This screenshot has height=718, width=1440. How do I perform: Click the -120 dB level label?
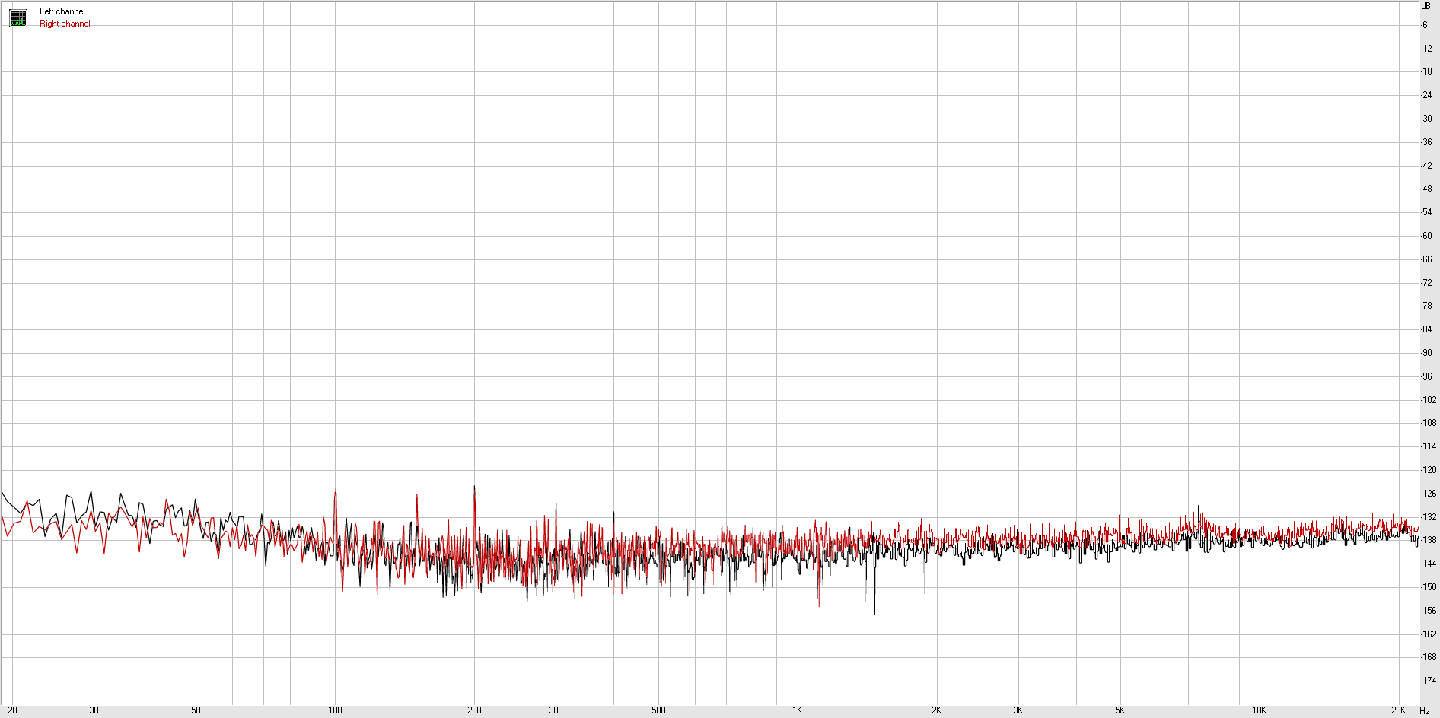pyautogui.click(x=1427, y=470)
